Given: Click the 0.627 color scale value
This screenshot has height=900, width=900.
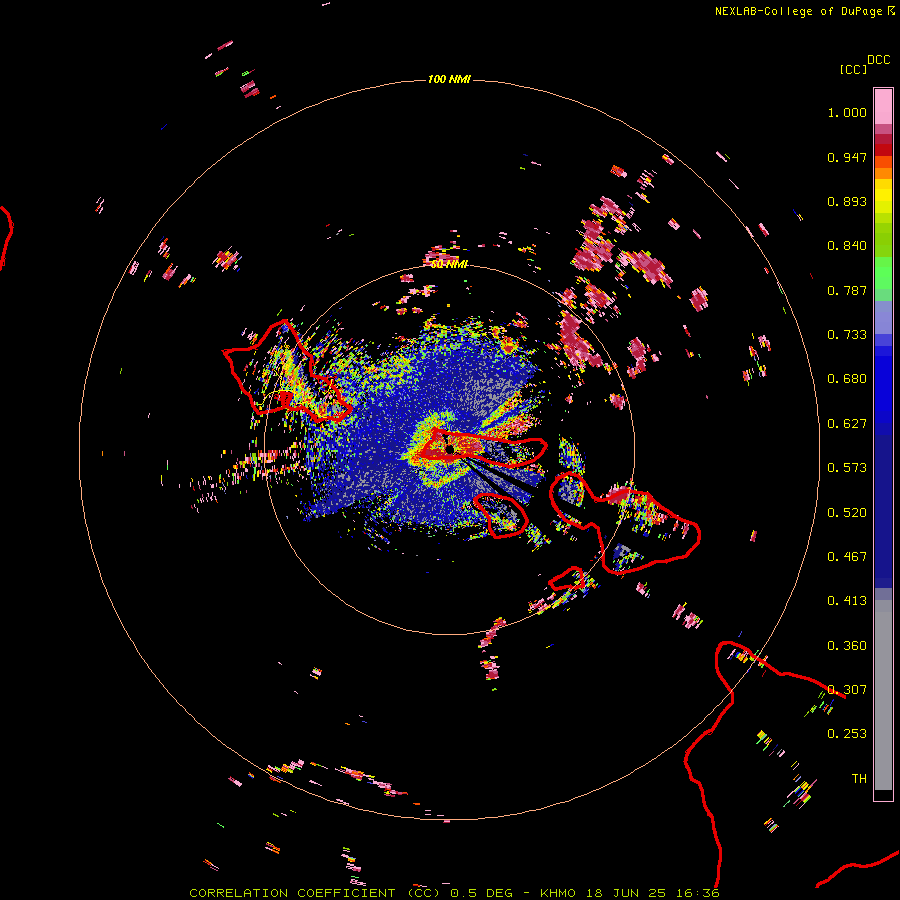Looking at the screenshot, I should tap(847, 424).
